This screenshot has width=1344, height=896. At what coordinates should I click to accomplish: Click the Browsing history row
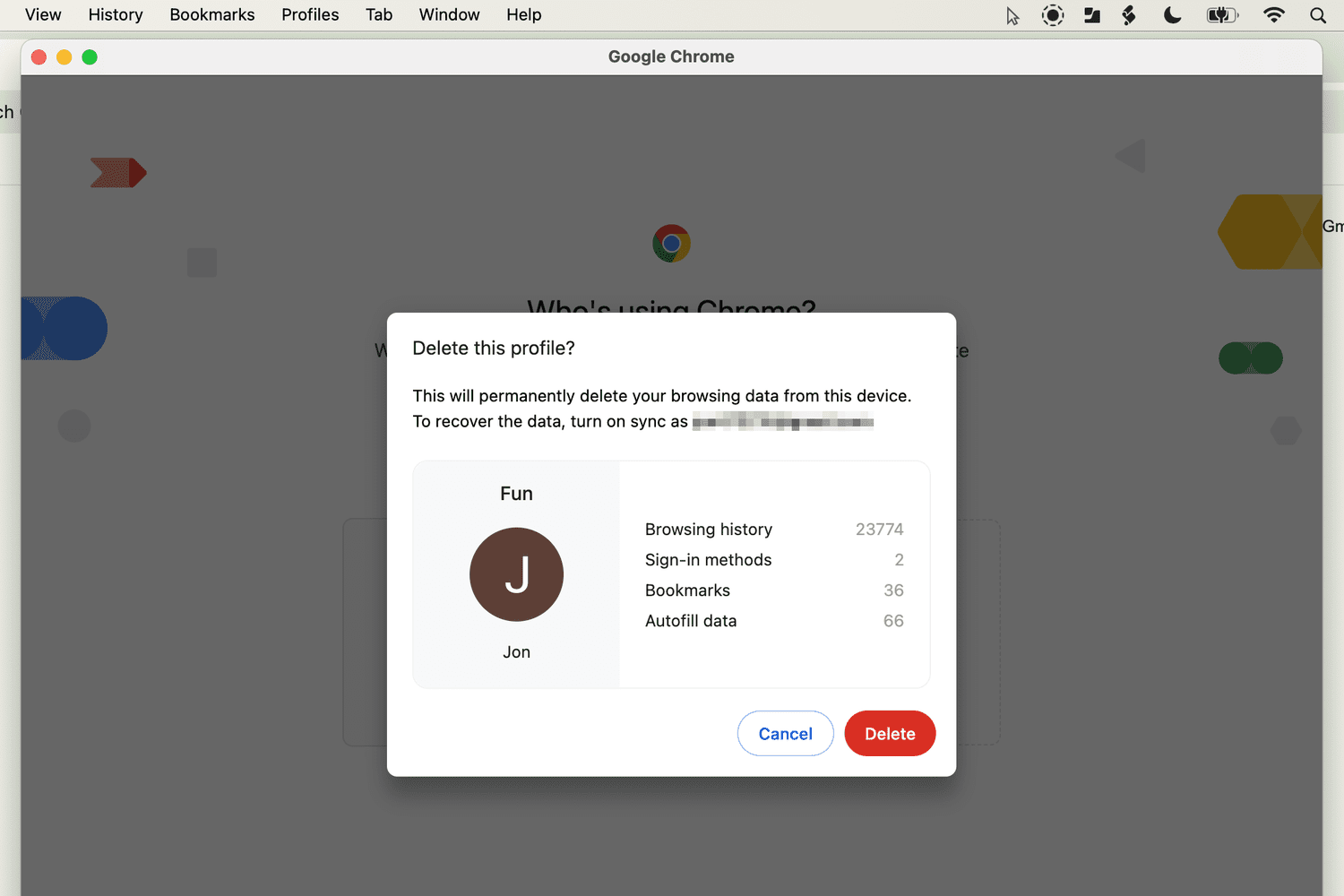[x=773, y=530]
